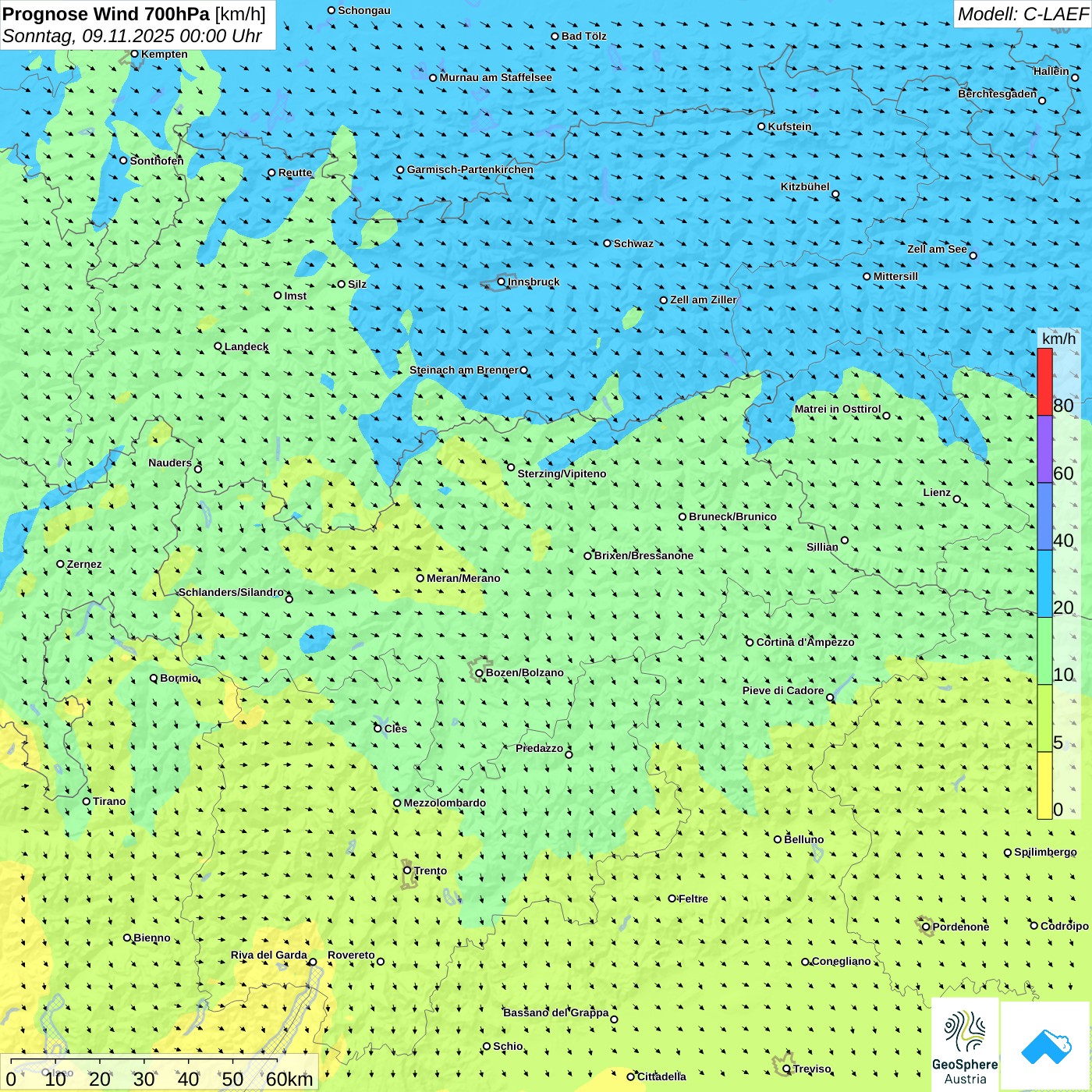Click the Riva del Garda label

click(x=269, y=955)
